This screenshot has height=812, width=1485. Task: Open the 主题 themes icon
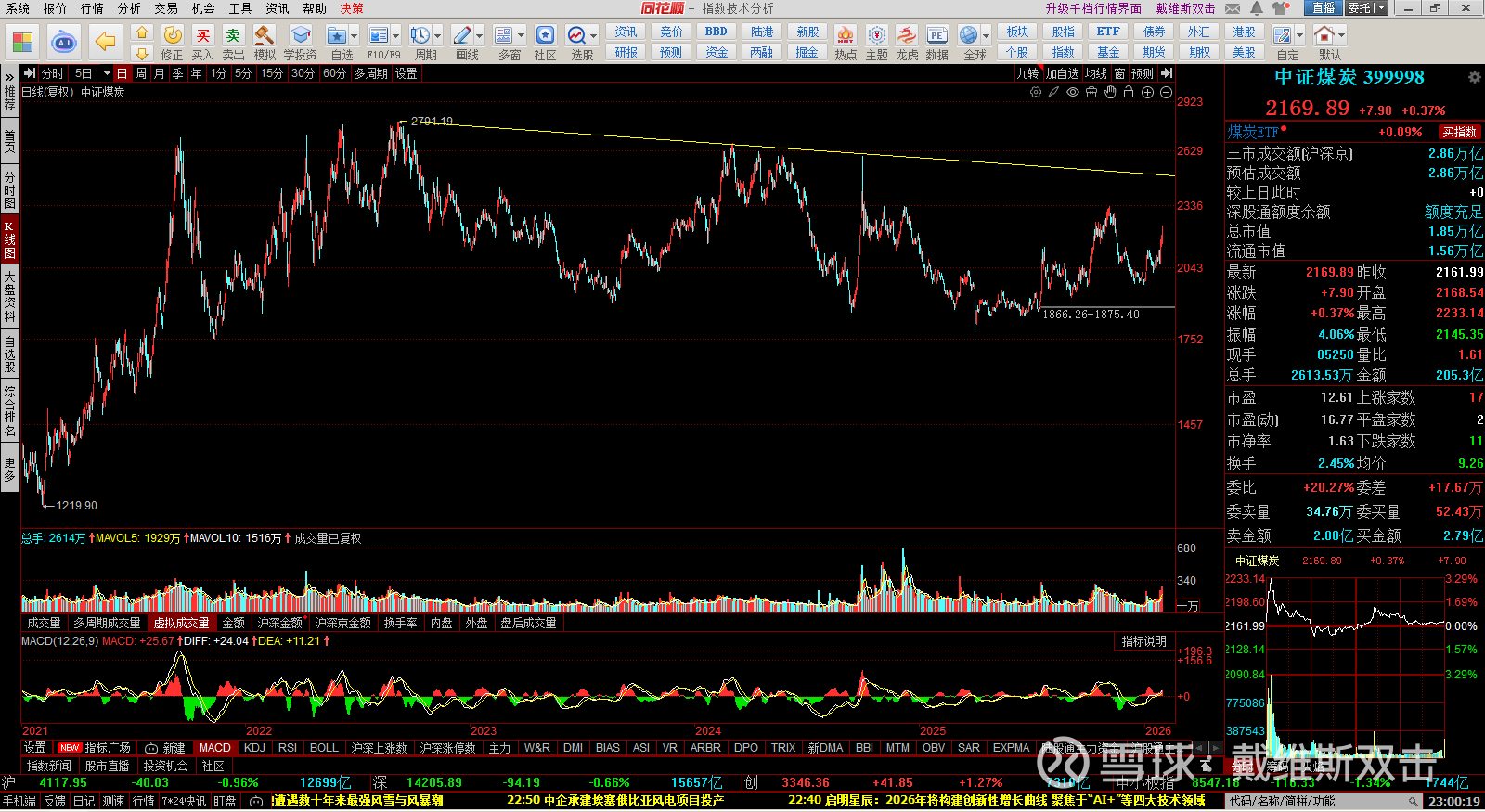(x=876, y=36)
